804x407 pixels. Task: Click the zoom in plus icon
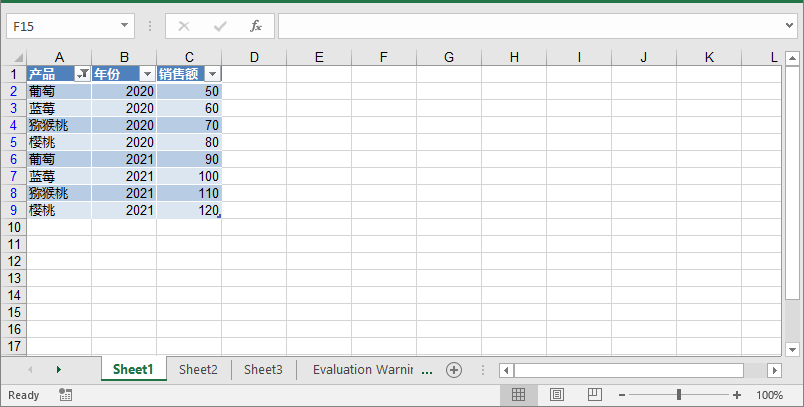(737, 395)
